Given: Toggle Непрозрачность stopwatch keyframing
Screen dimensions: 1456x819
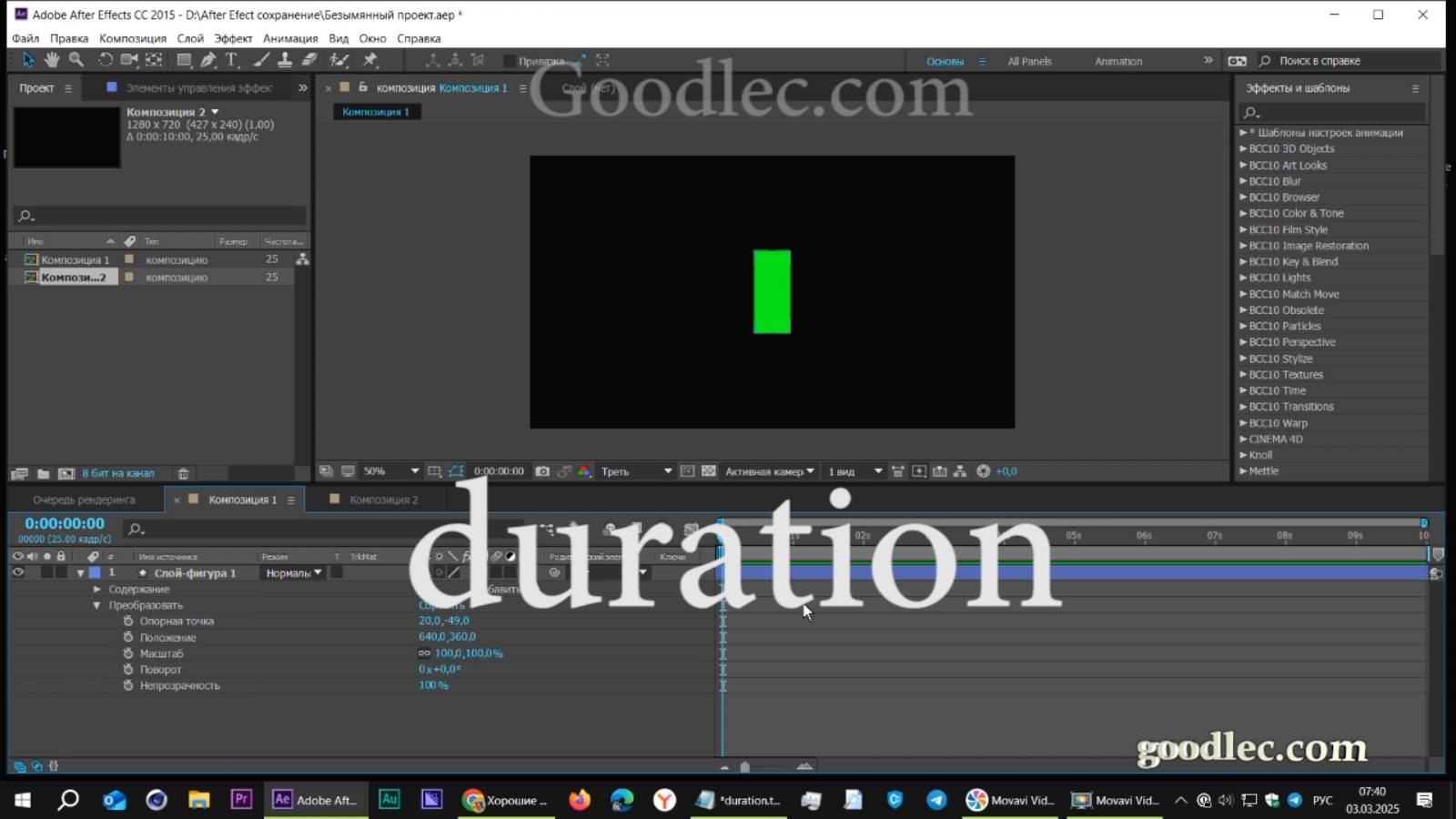Looking at the screenshot, I should [x=128, y=685].
